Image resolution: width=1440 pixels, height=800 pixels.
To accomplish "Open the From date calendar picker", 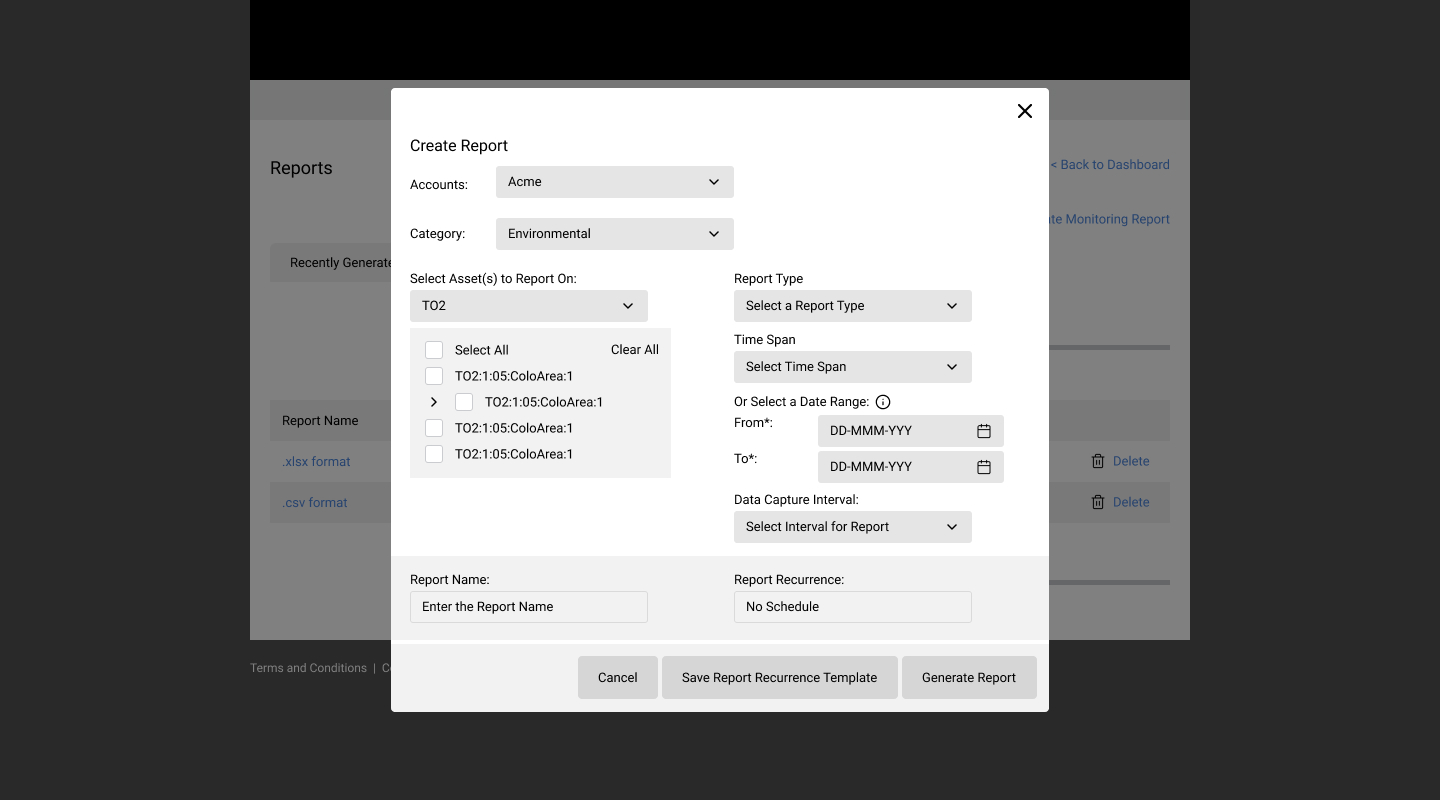I will coord(983,431).
